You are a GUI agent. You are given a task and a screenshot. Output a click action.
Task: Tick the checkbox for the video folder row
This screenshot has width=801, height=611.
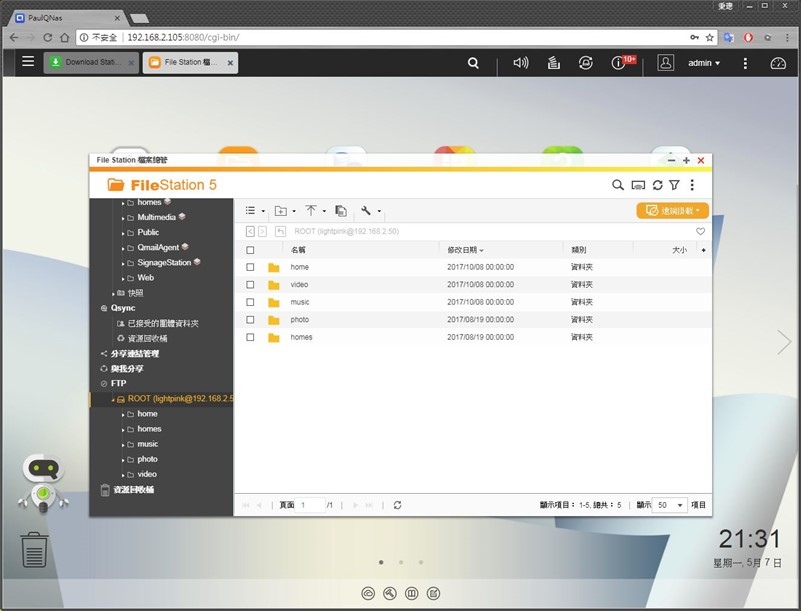pos(250,285)
